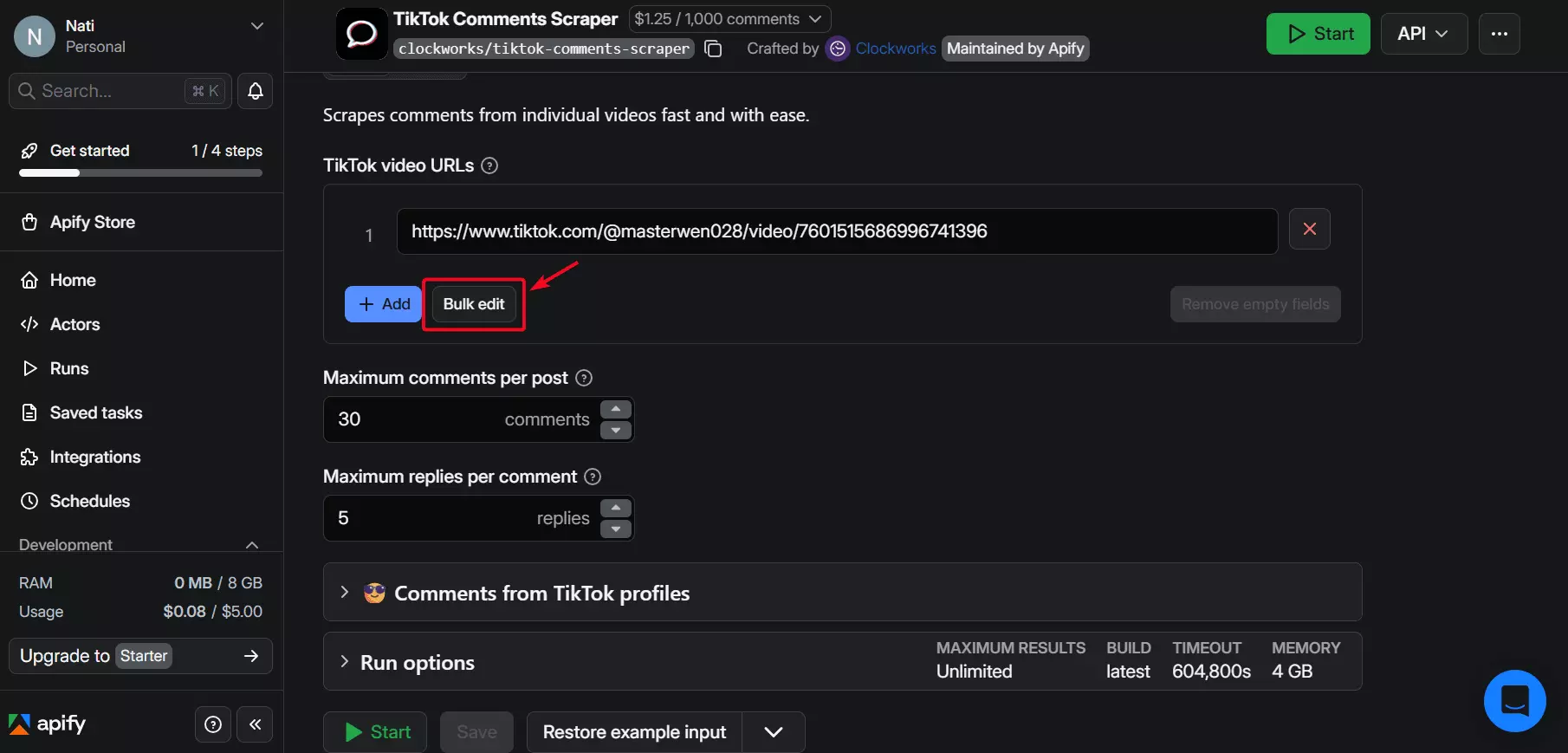Click Get started 1 / 4 steps
Viewport: 1568px width, 753px height.
(x=140, y=151)
